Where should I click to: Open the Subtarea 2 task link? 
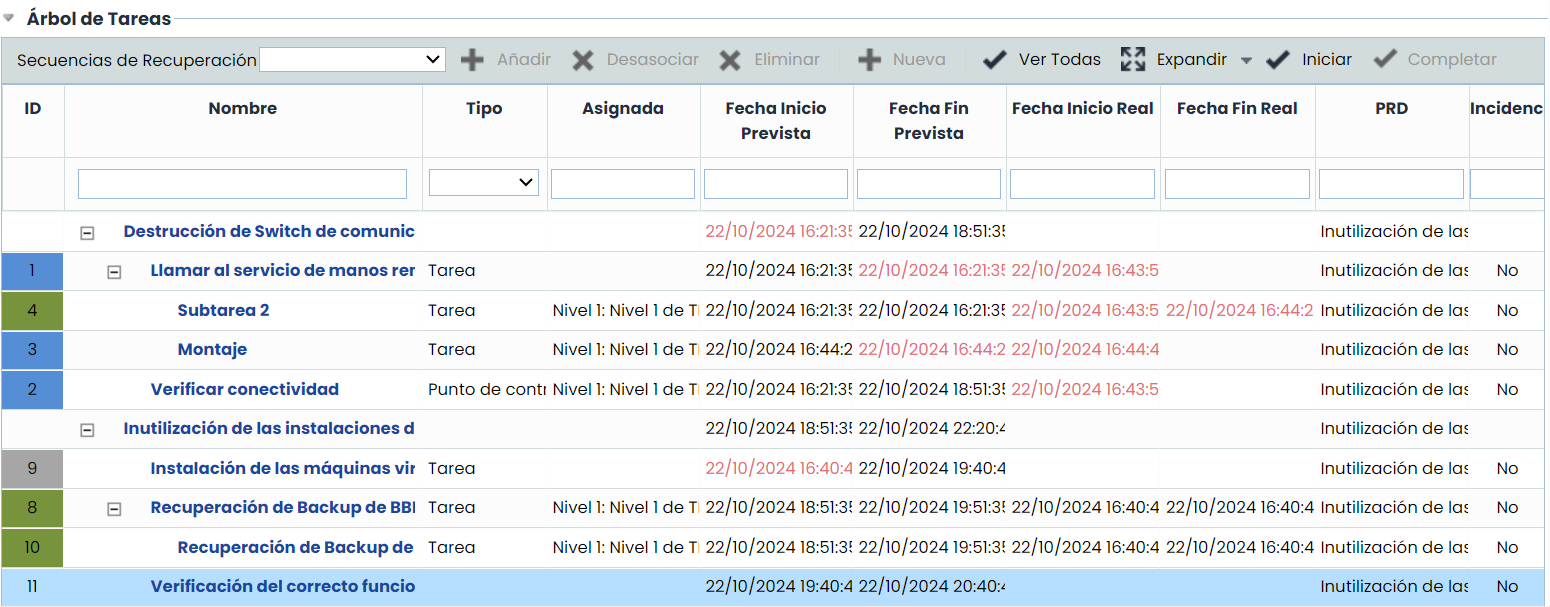point(223,311)
